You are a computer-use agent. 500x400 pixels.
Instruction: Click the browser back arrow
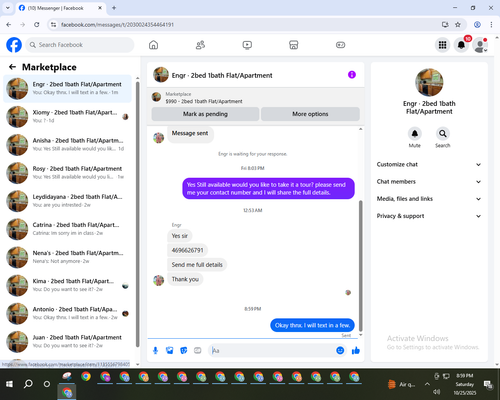coord(9,25)
